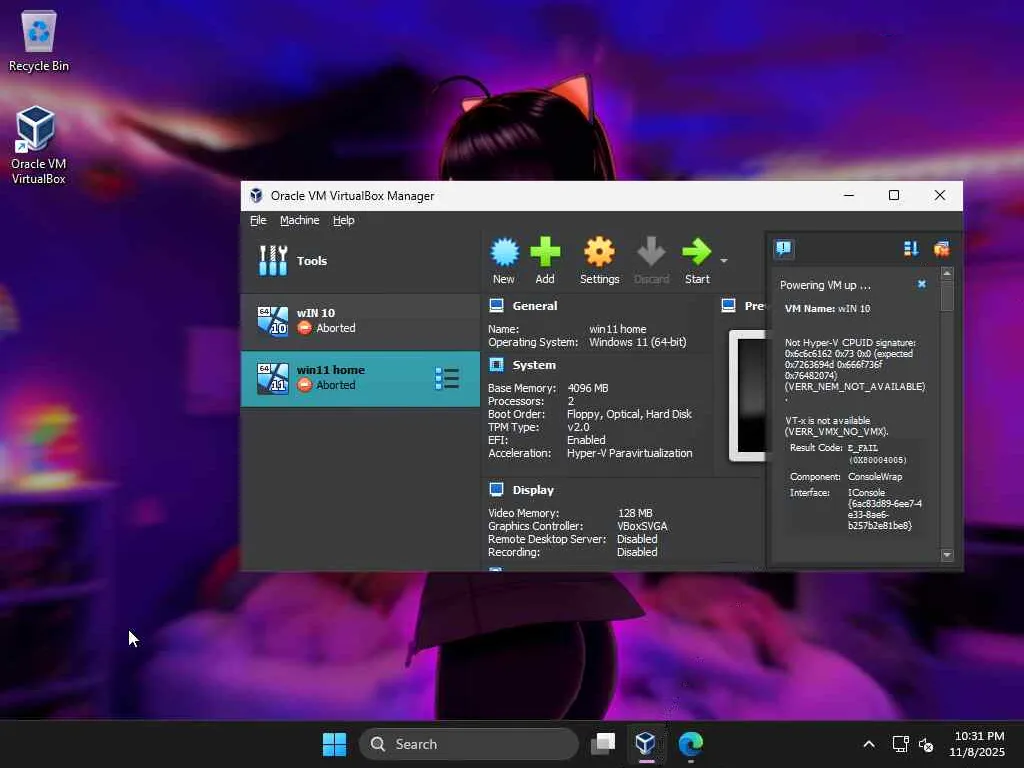The height and width of the screenshot is (768, 1024).
Task: Toggle the notification center speech-bubble icon
Action: (x=784, y=249)
